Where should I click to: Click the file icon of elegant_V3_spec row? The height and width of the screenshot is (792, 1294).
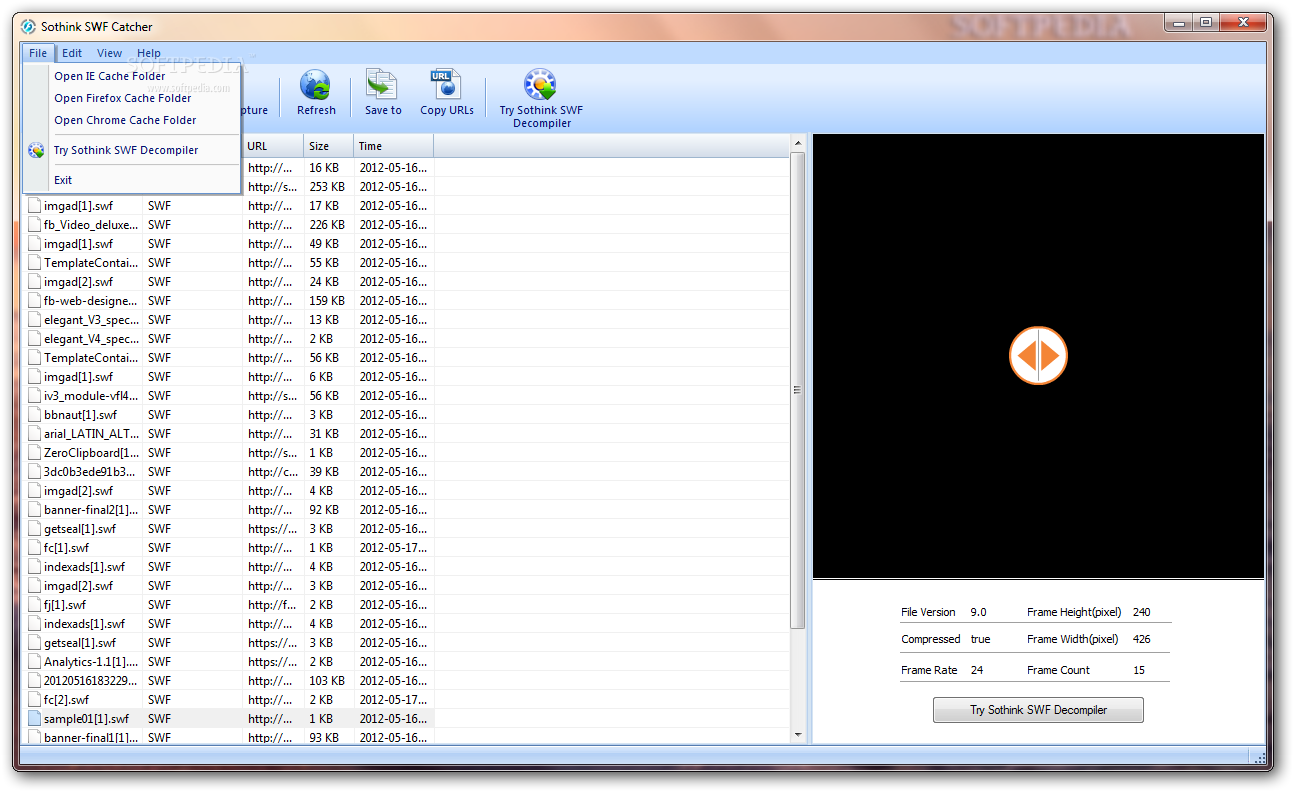[34, 320]
